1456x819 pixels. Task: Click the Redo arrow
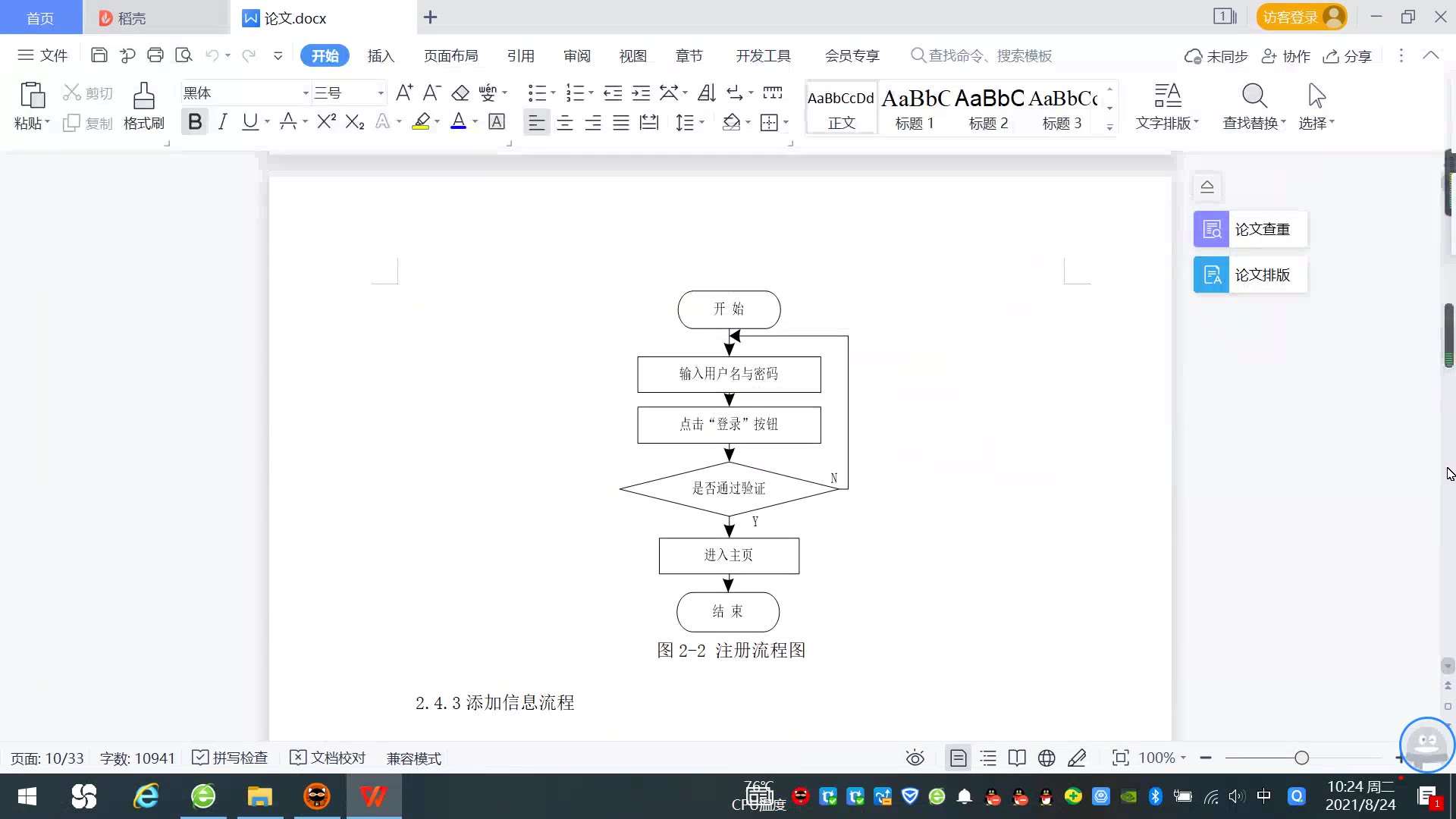click(x=248, y=55)
